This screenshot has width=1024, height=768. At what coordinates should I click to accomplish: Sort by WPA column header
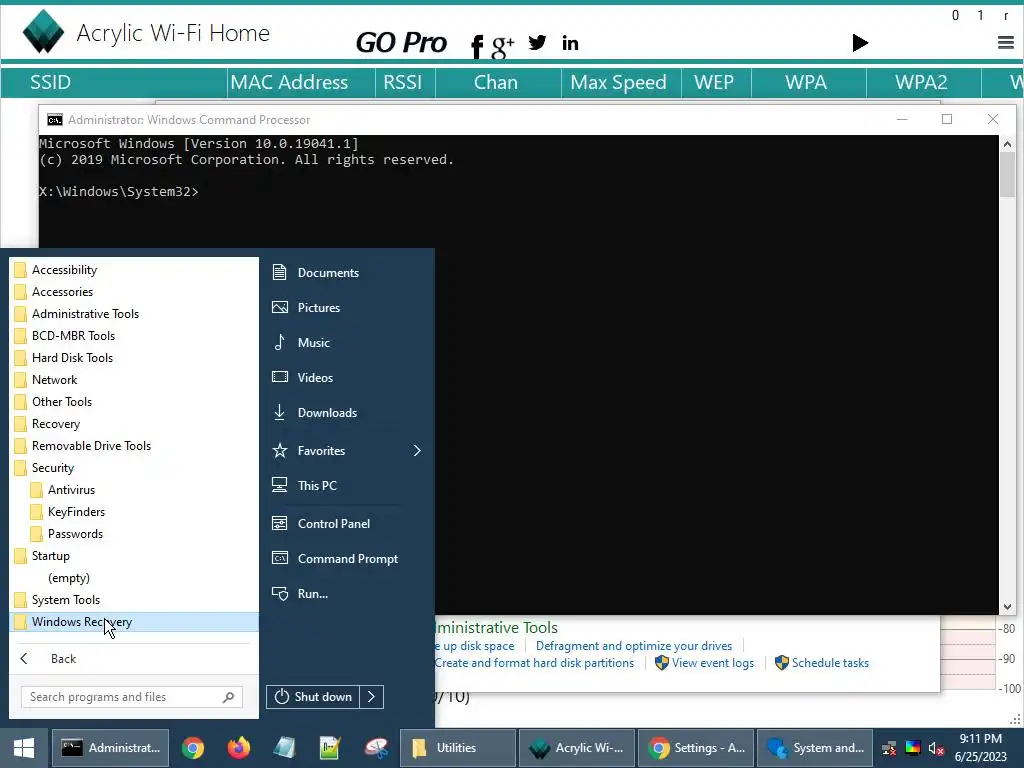coord(806,82)
